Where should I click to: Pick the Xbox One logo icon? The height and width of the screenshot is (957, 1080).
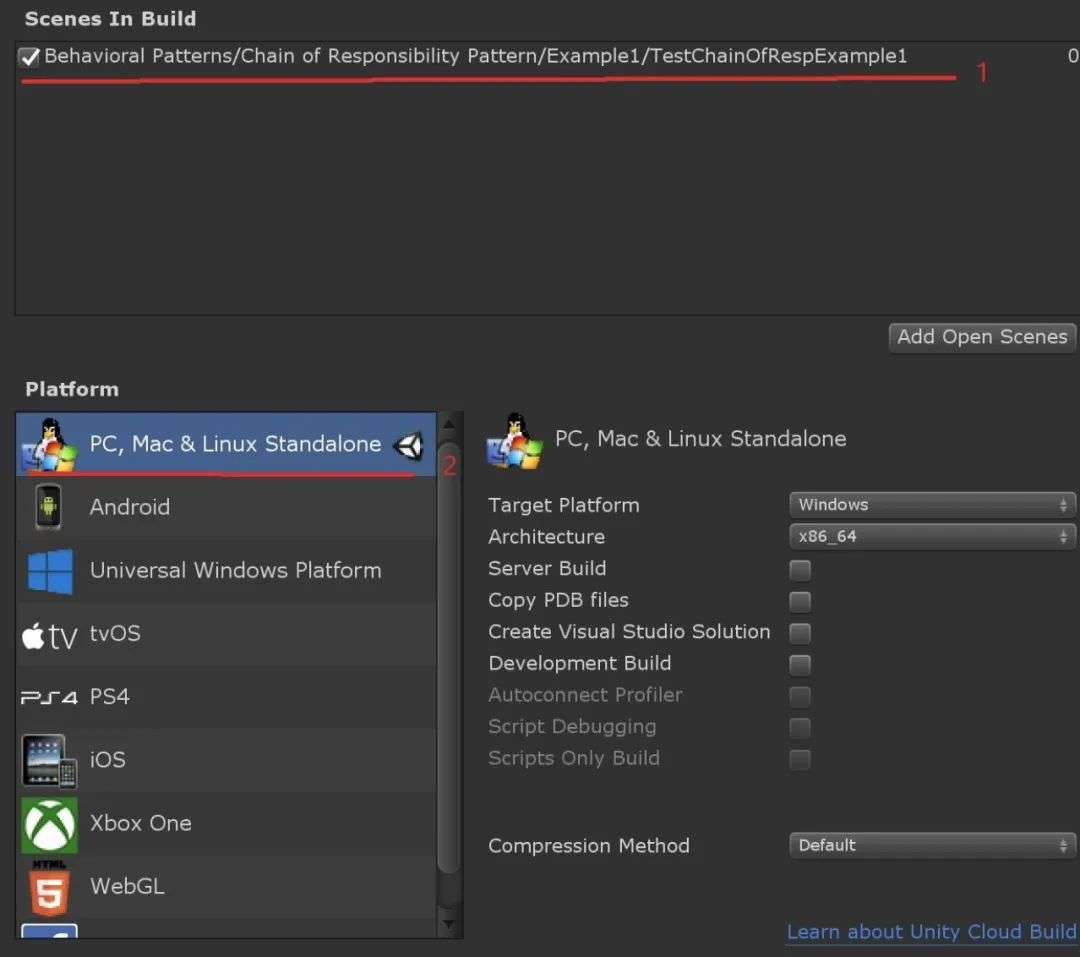coord(49,824)
